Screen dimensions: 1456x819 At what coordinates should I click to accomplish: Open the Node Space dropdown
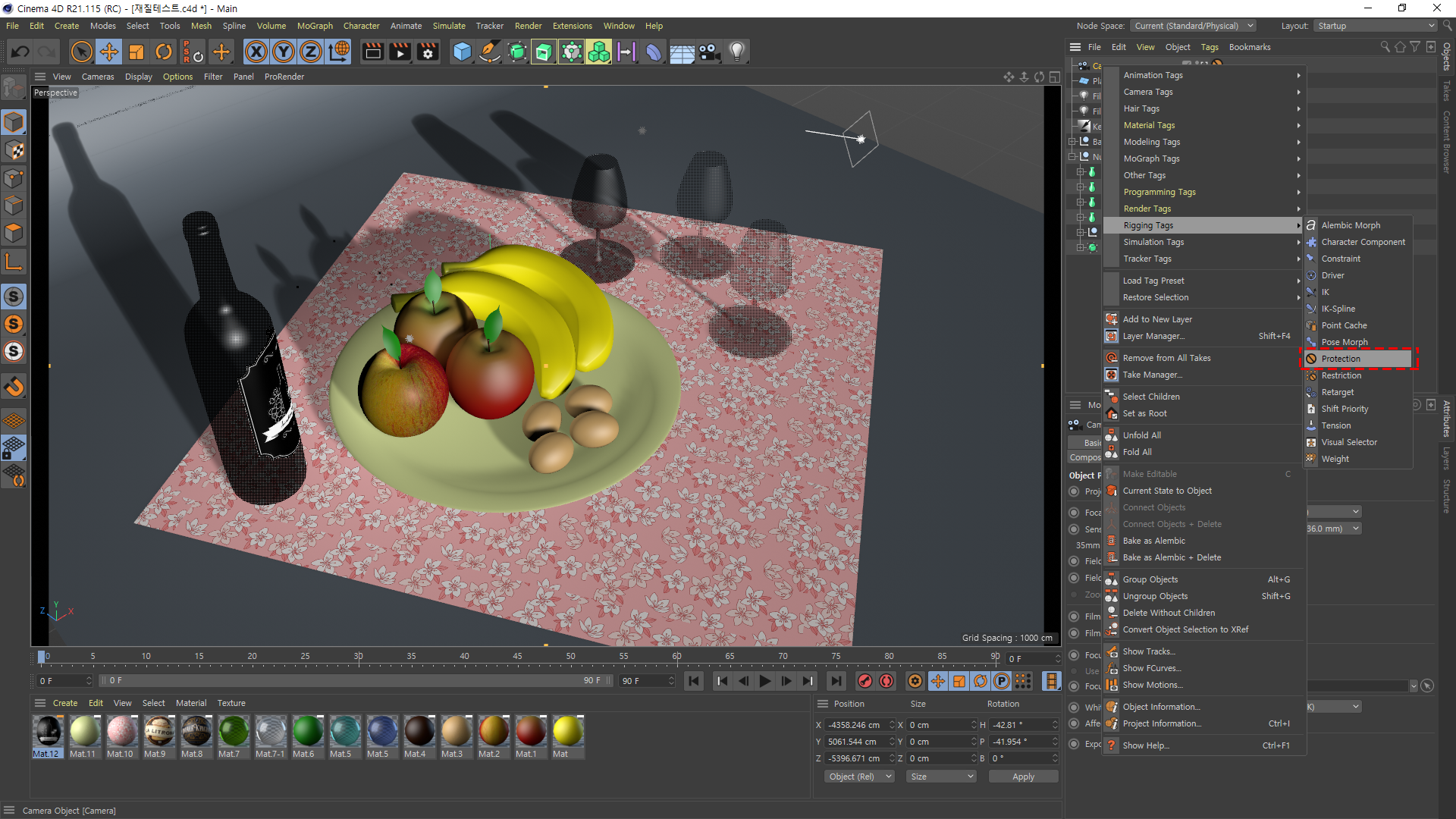click(1194, 26)
